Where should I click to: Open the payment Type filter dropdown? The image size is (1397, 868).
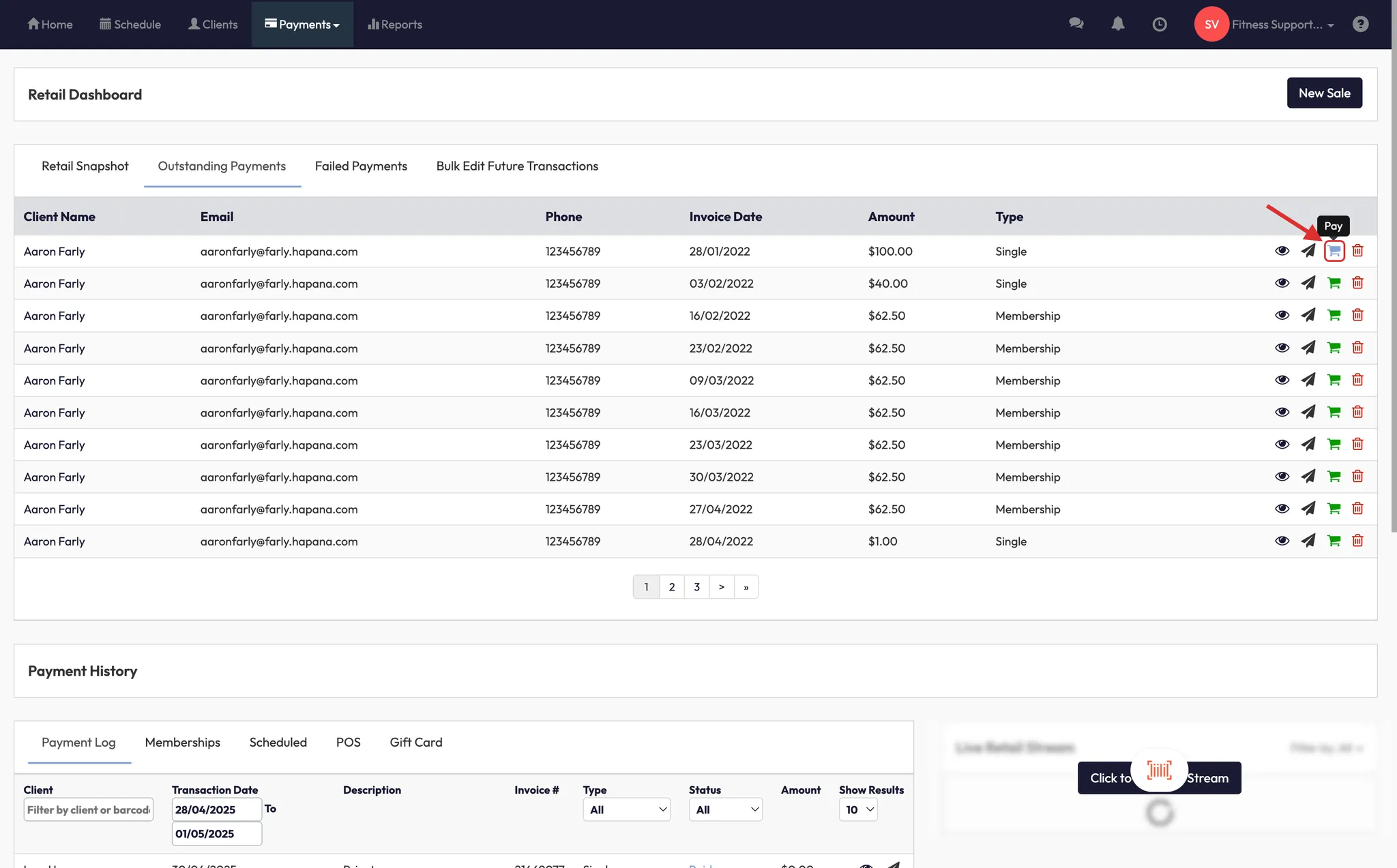click(626, 809)
